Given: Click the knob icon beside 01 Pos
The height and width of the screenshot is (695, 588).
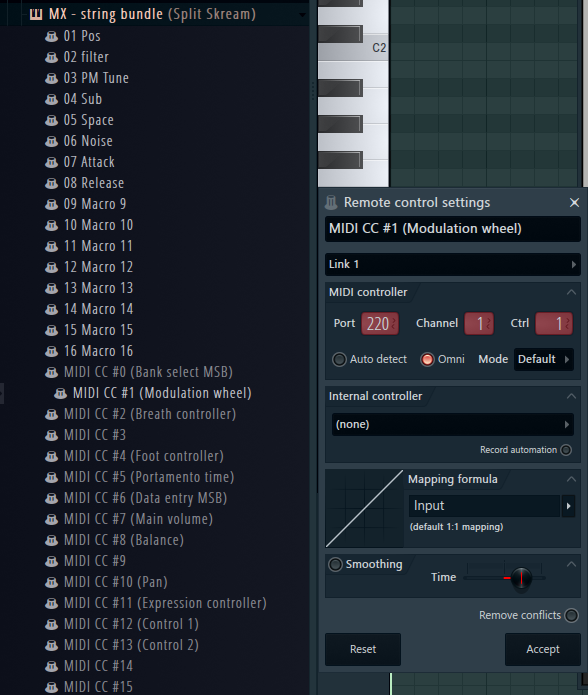Looking at the screenshot, I should click(x=51, y=36).
